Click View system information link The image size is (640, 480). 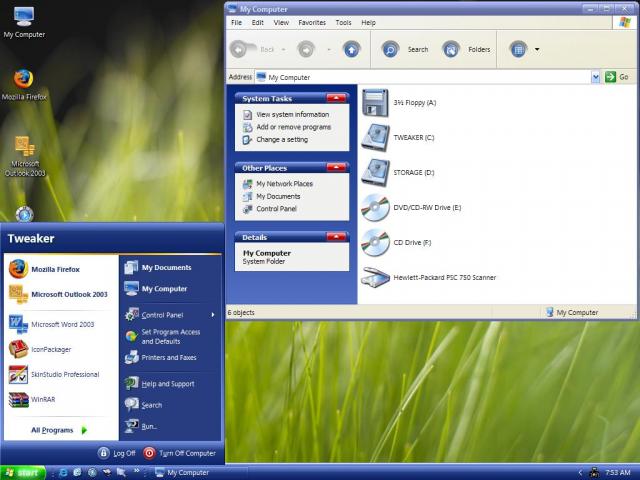pos(292,115)
